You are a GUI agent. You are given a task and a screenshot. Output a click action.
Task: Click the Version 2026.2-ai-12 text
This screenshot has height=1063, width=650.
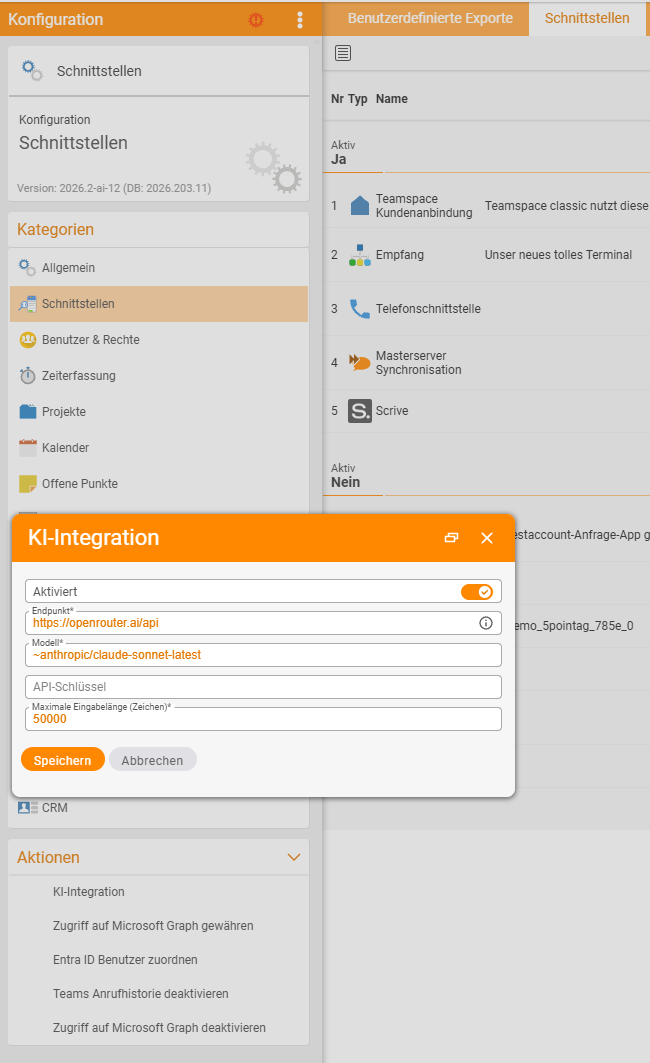pyautogui.click(x=114, y=188)
